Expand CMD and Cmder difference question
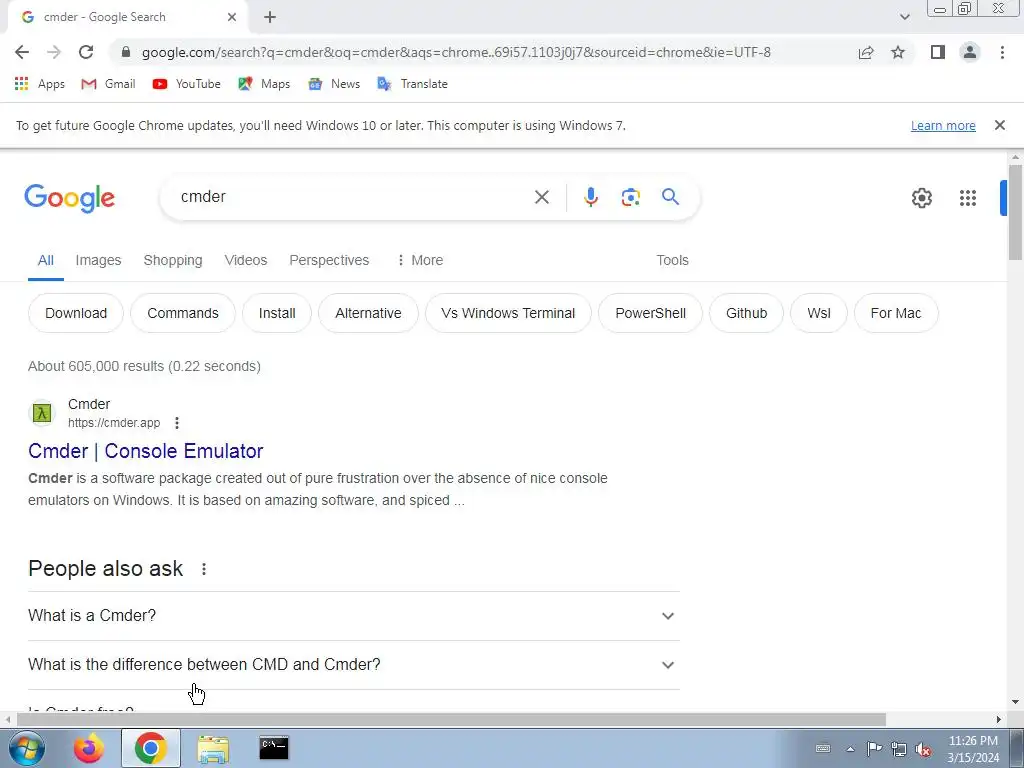 click(x=354, y=665)
